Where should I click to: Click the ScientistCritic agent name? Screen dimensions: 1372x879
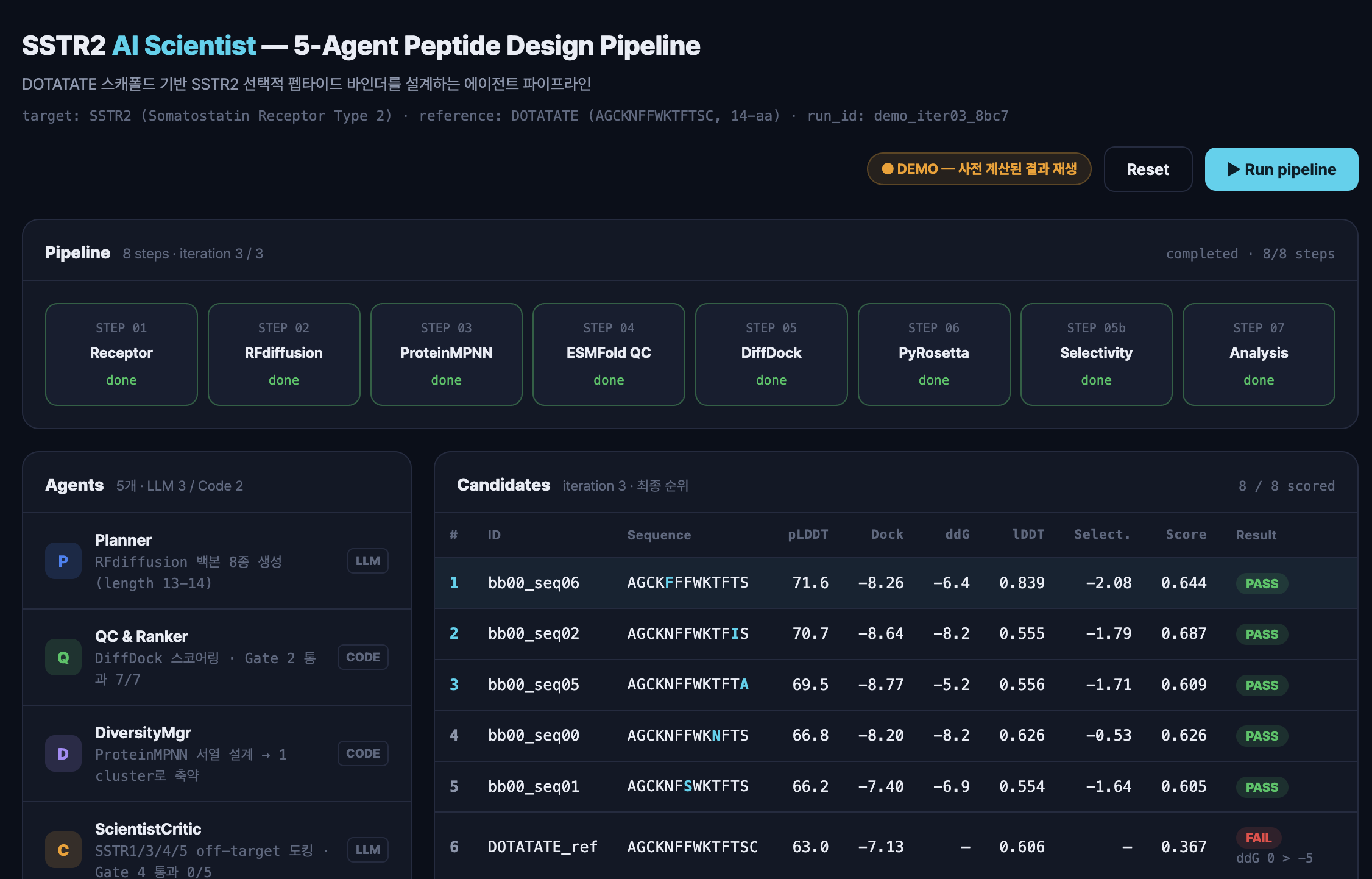coord(148,829)
